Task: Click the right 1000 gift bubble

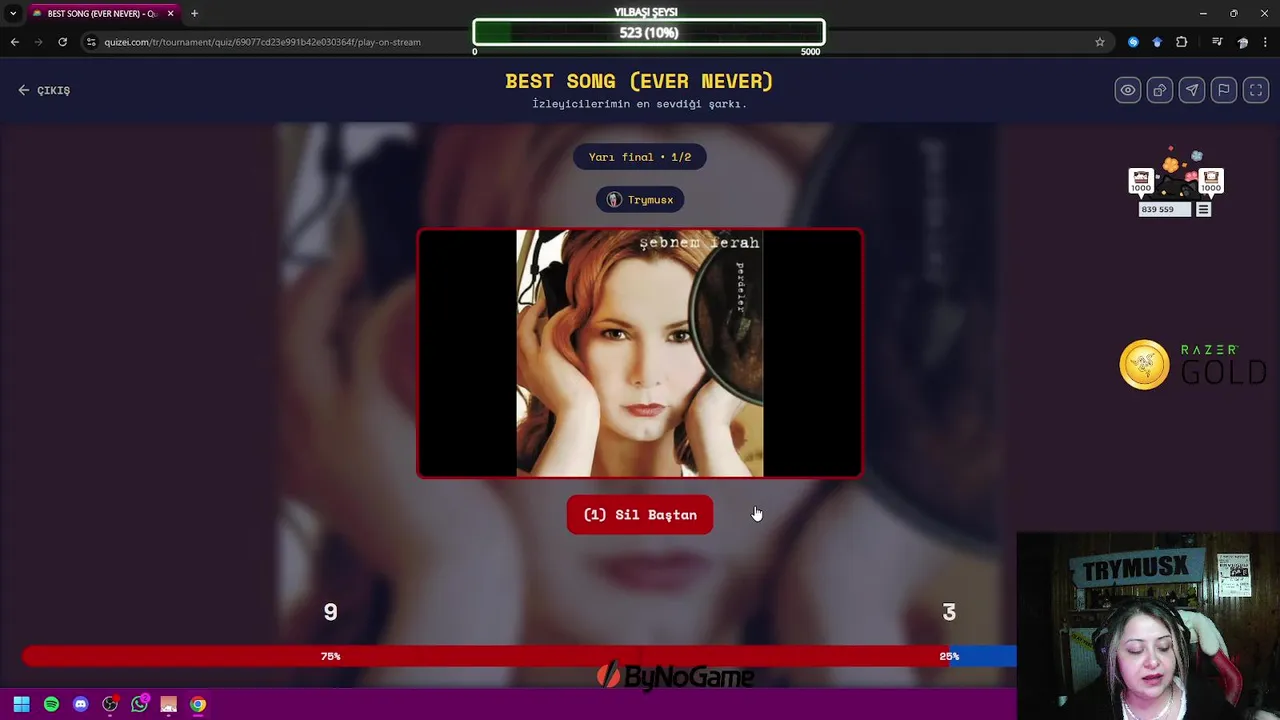Action: pyautogui.click(x=1211, y=182)
